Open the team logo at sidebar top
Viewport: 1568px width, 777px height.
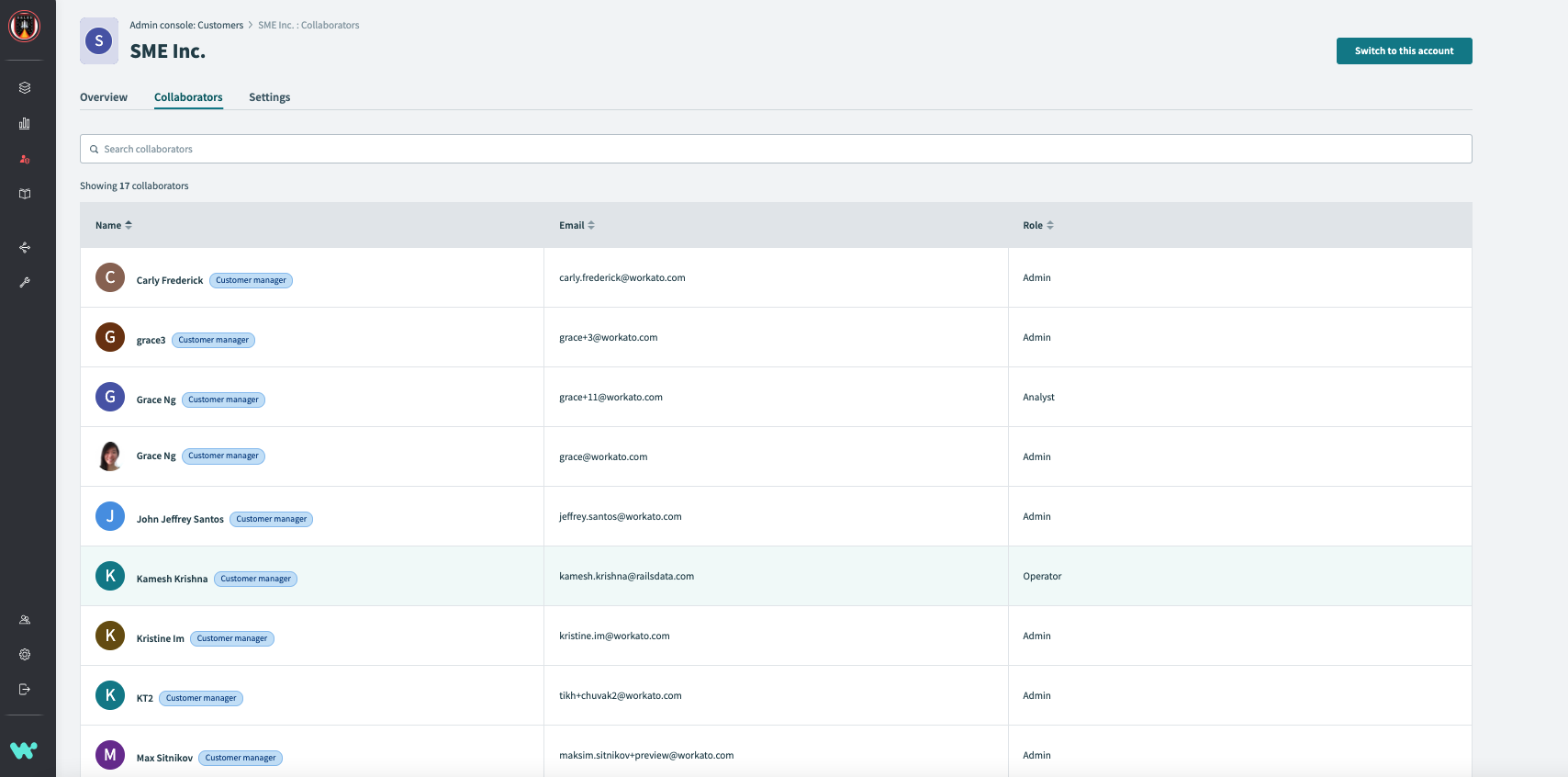[x=25, y=27]
